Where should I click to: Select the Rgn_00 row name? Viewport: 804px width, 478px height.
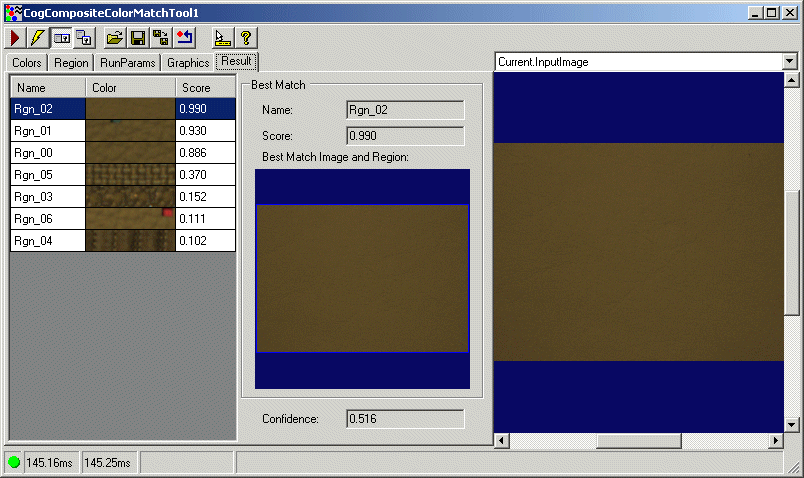coord(48,153)
